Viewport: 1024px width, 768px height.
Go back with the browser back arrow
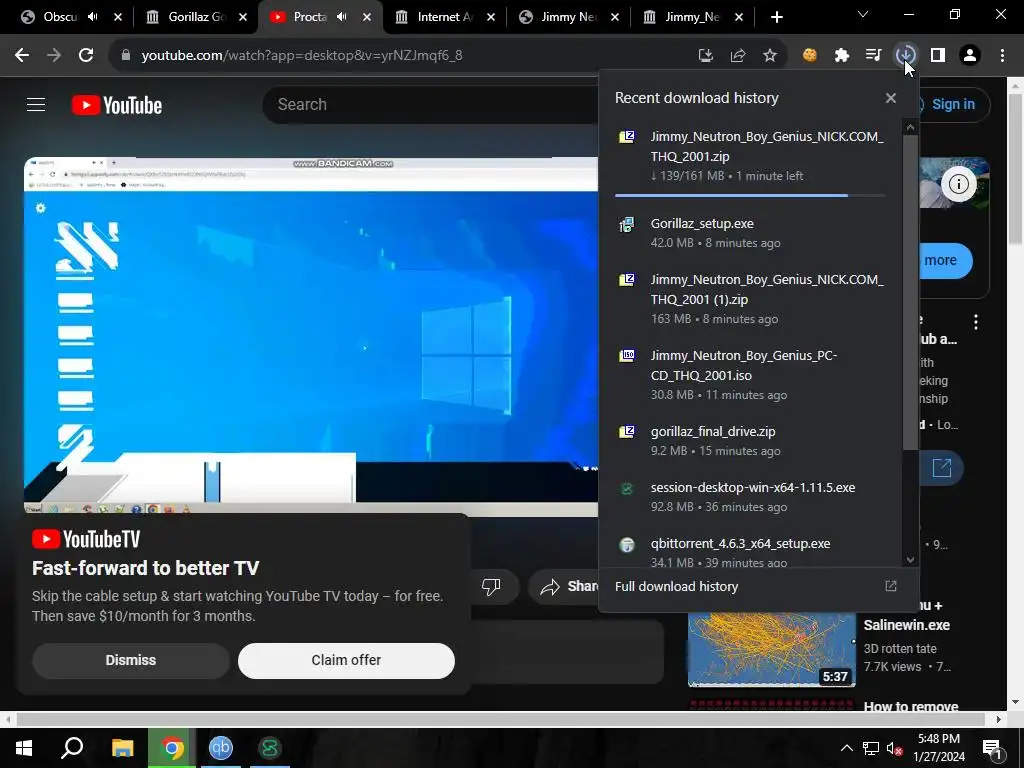click(22, 56)
